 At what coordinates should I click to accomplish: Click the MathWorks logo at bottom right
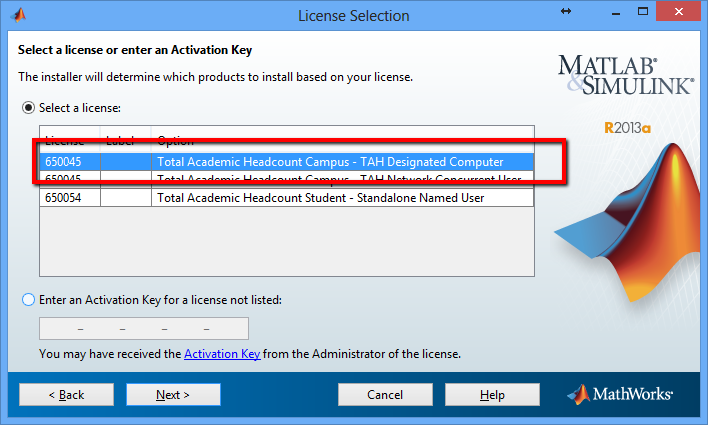(x=620, y=394)
